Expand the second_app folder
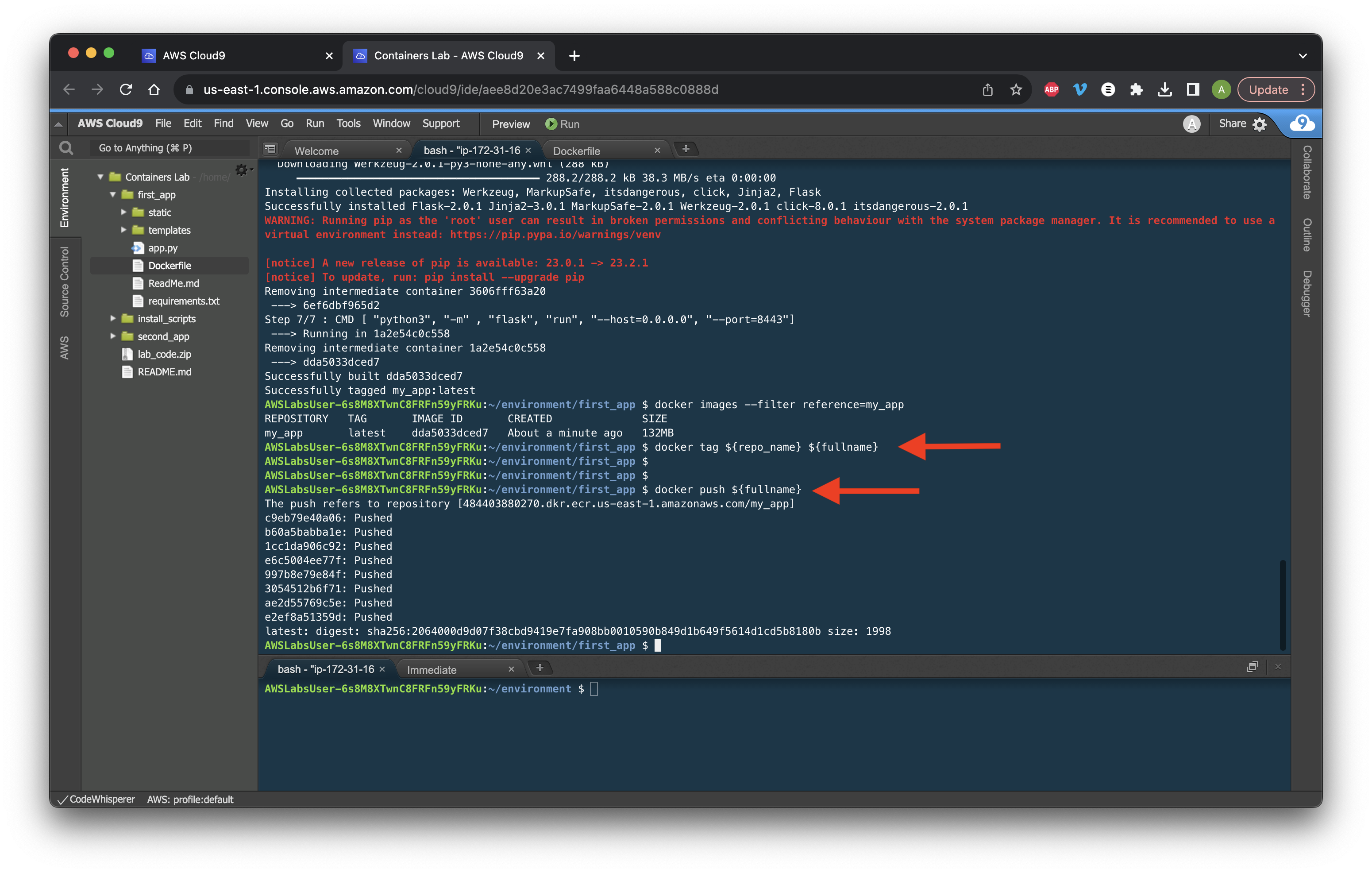This screenshot has height=873, width=1372. coord(113,336)
